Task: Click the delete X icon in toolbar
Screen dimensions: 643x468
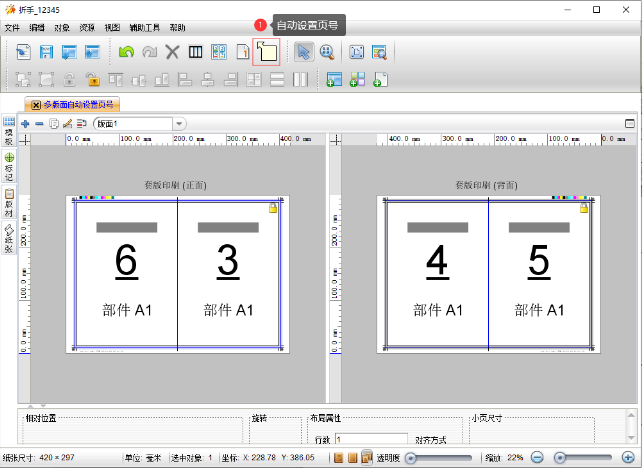Action: pyautogui.click(x=172, y=52)
